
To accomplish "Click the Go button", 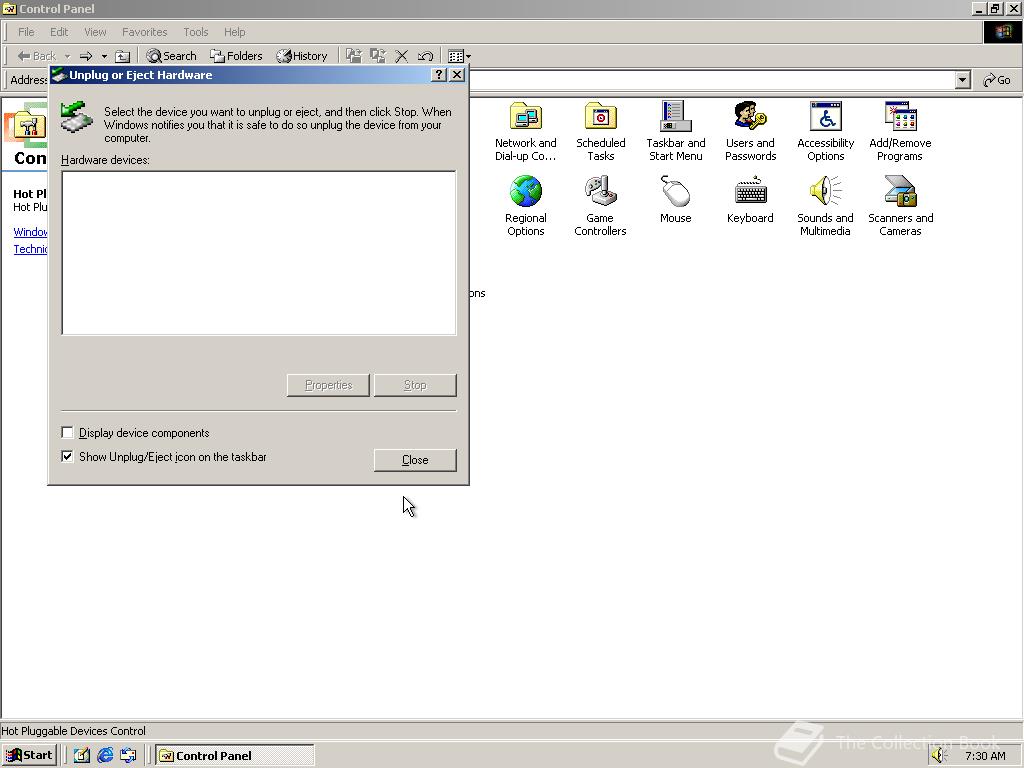I will click(997, 80).
